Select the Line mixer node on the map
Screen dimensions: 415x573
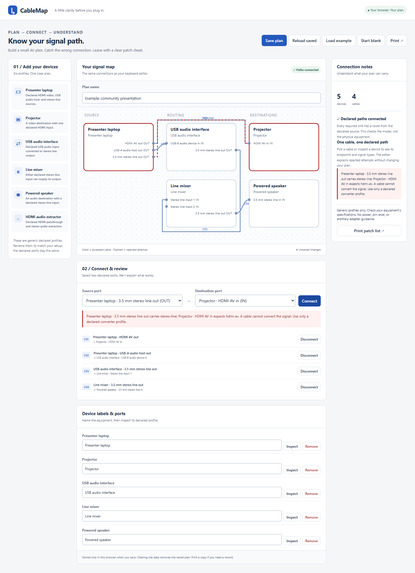pyautogui.click(x=201, y=204)
